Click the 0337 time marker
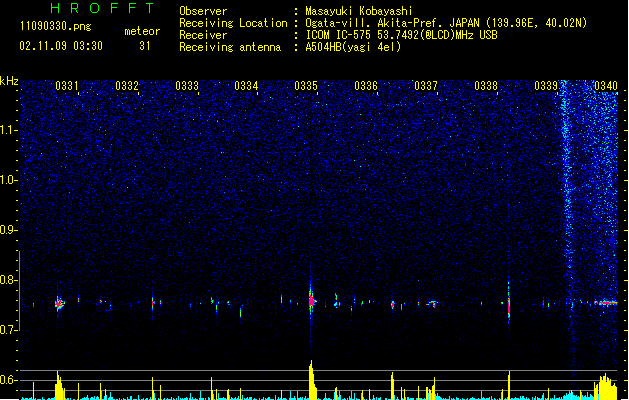 (426, 86)
